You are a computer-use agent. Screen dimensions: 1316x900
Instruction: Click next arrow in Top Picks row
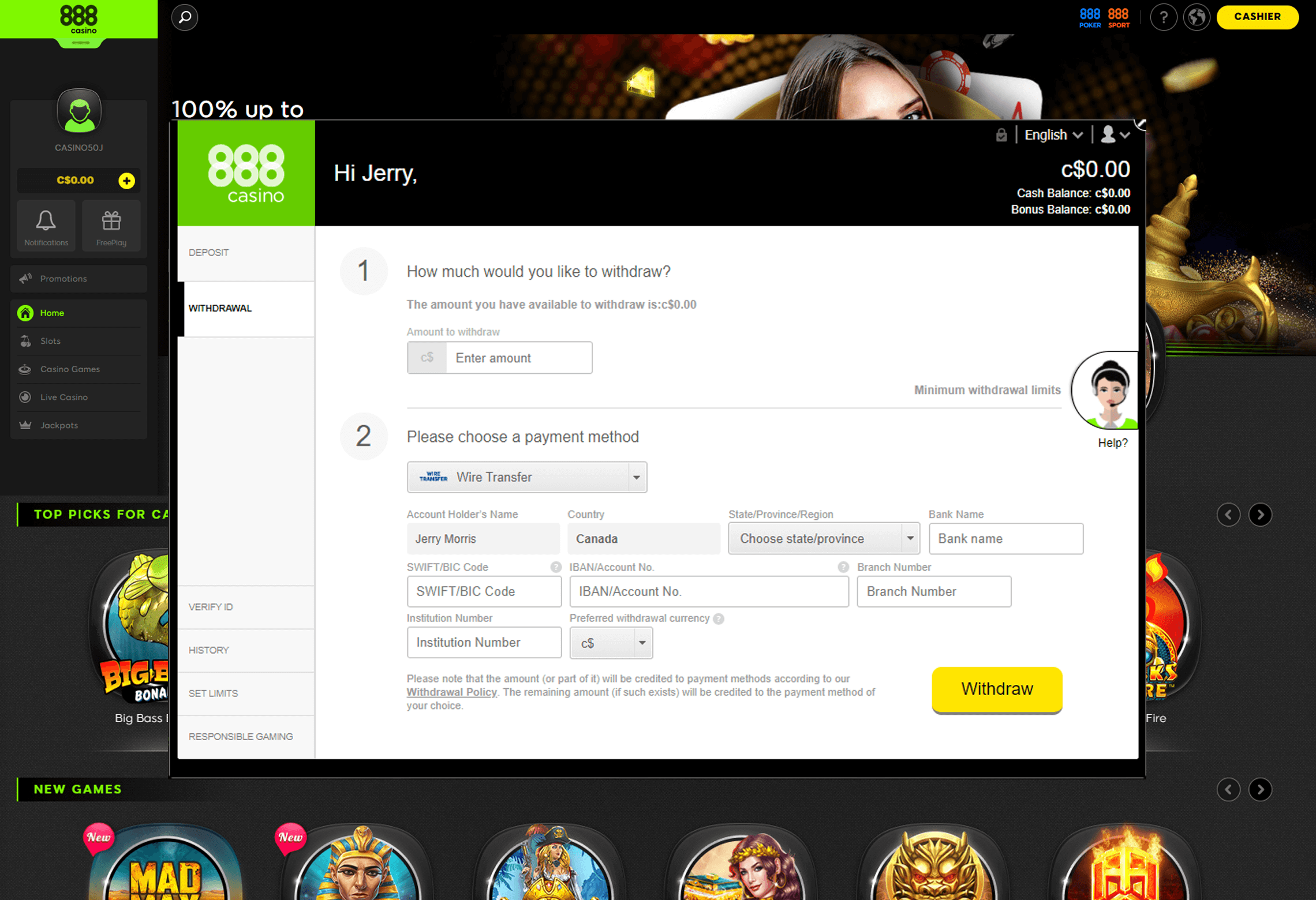tap(1260, 515)
